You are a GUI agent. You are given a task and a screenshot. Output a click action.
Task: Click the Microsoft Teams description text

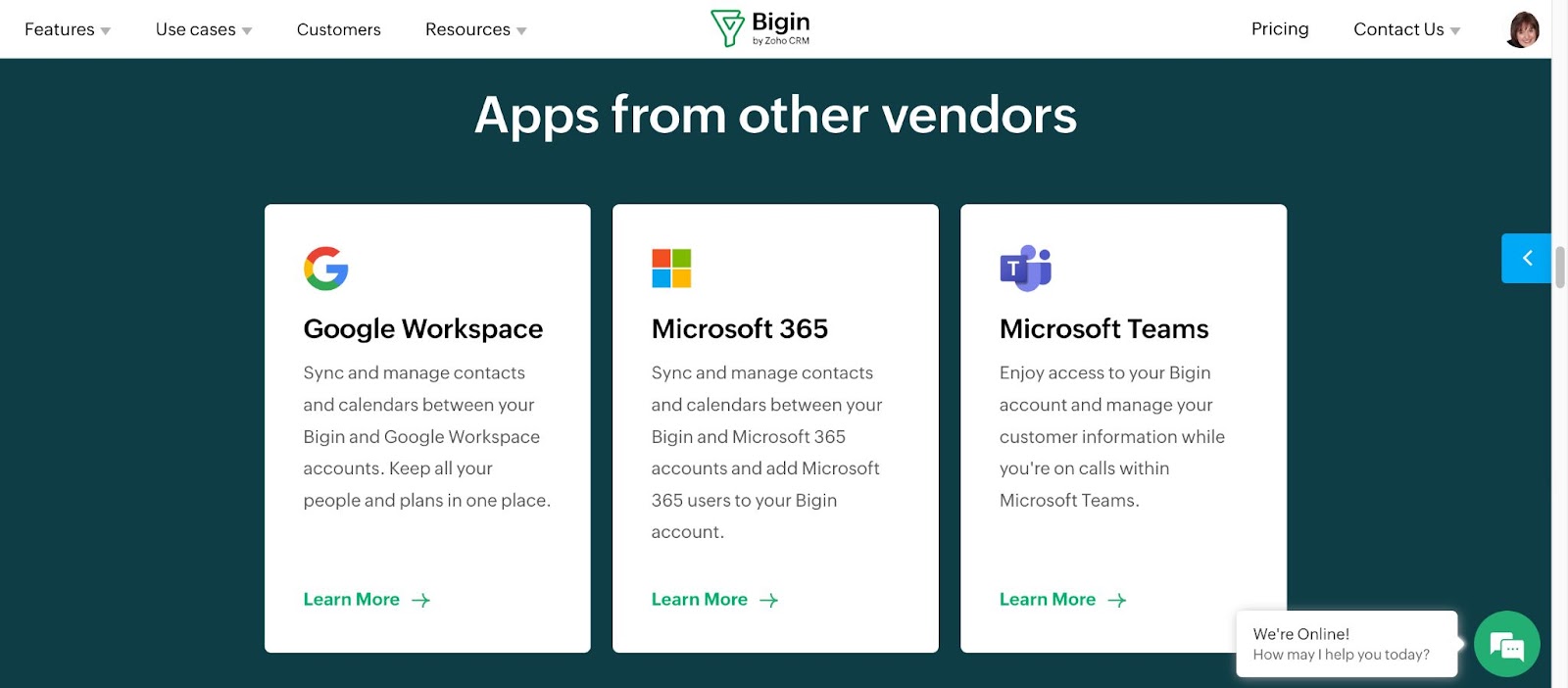click(x=1112, y=436)
